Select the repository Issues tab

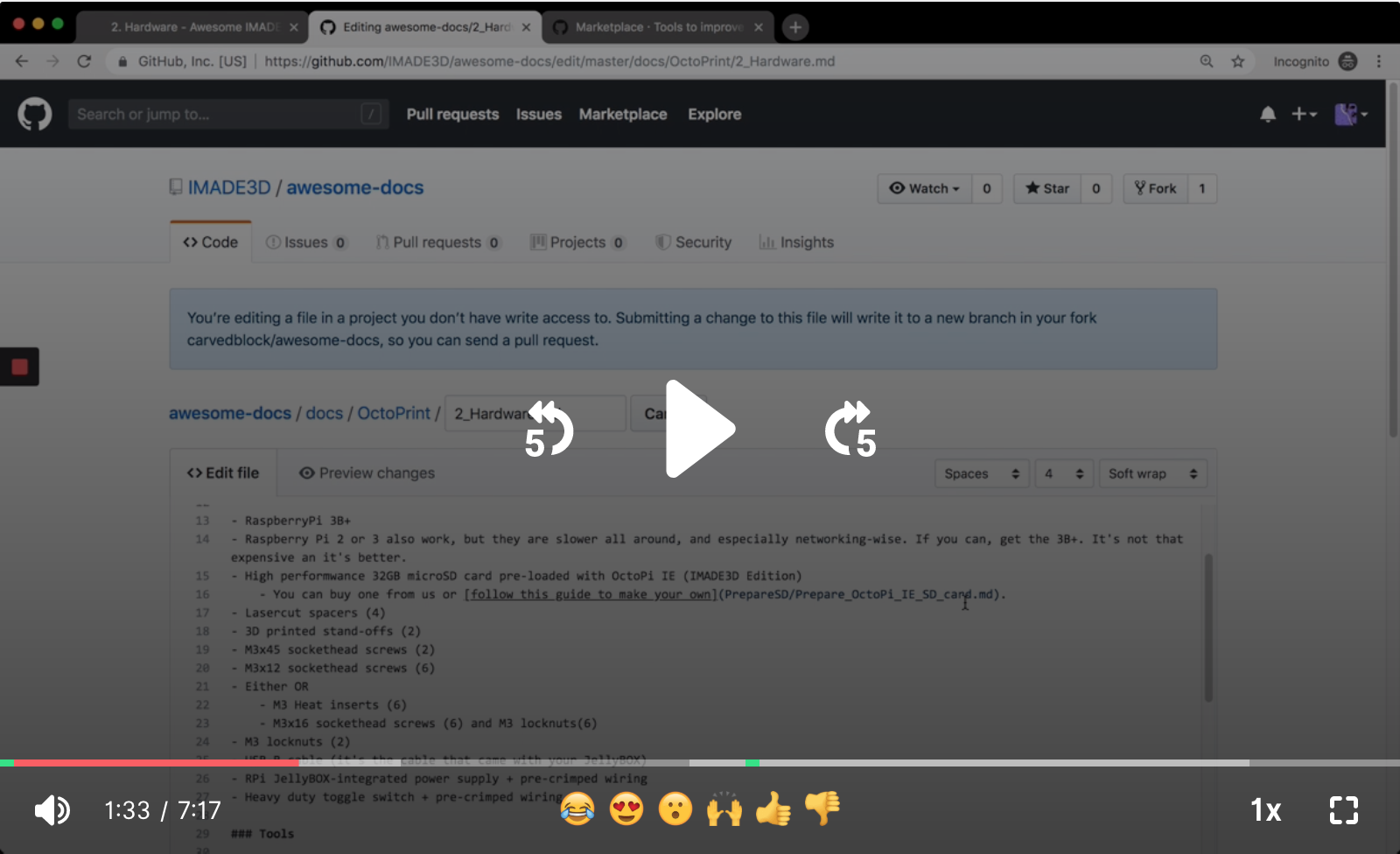[306, 242]
